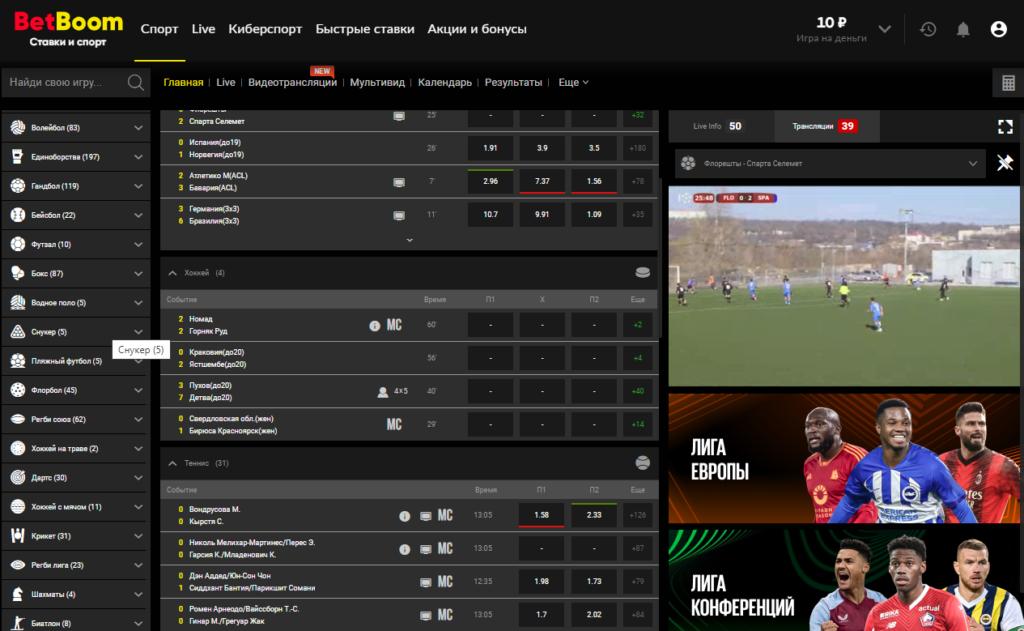Click the game search input field
Viewport: 1024px width, 631px height.
coord(65,82)
